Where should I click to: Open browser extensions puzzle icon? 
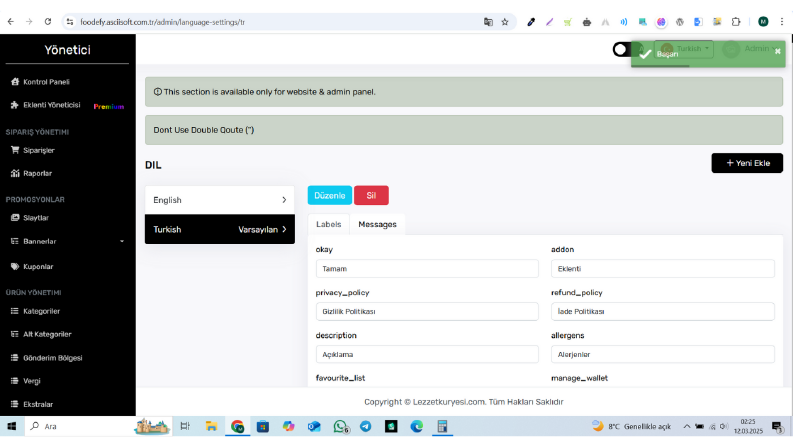pos(736,22)
